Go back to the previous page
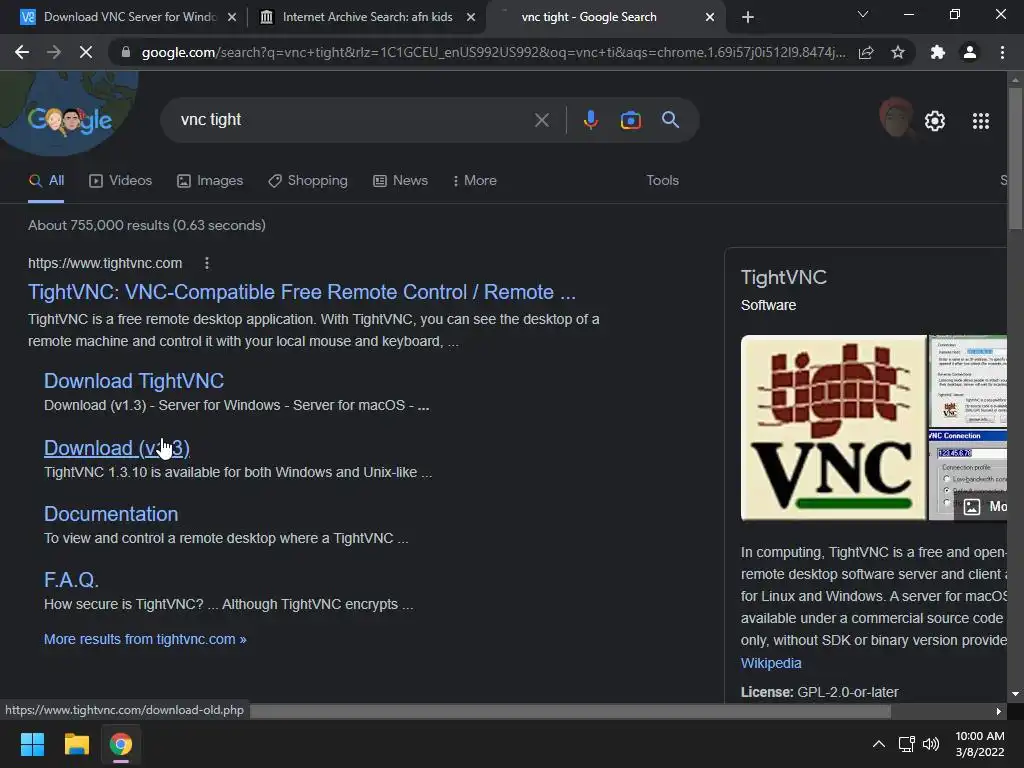Screen dimensions: 1024x768 (x=22, y=52)
